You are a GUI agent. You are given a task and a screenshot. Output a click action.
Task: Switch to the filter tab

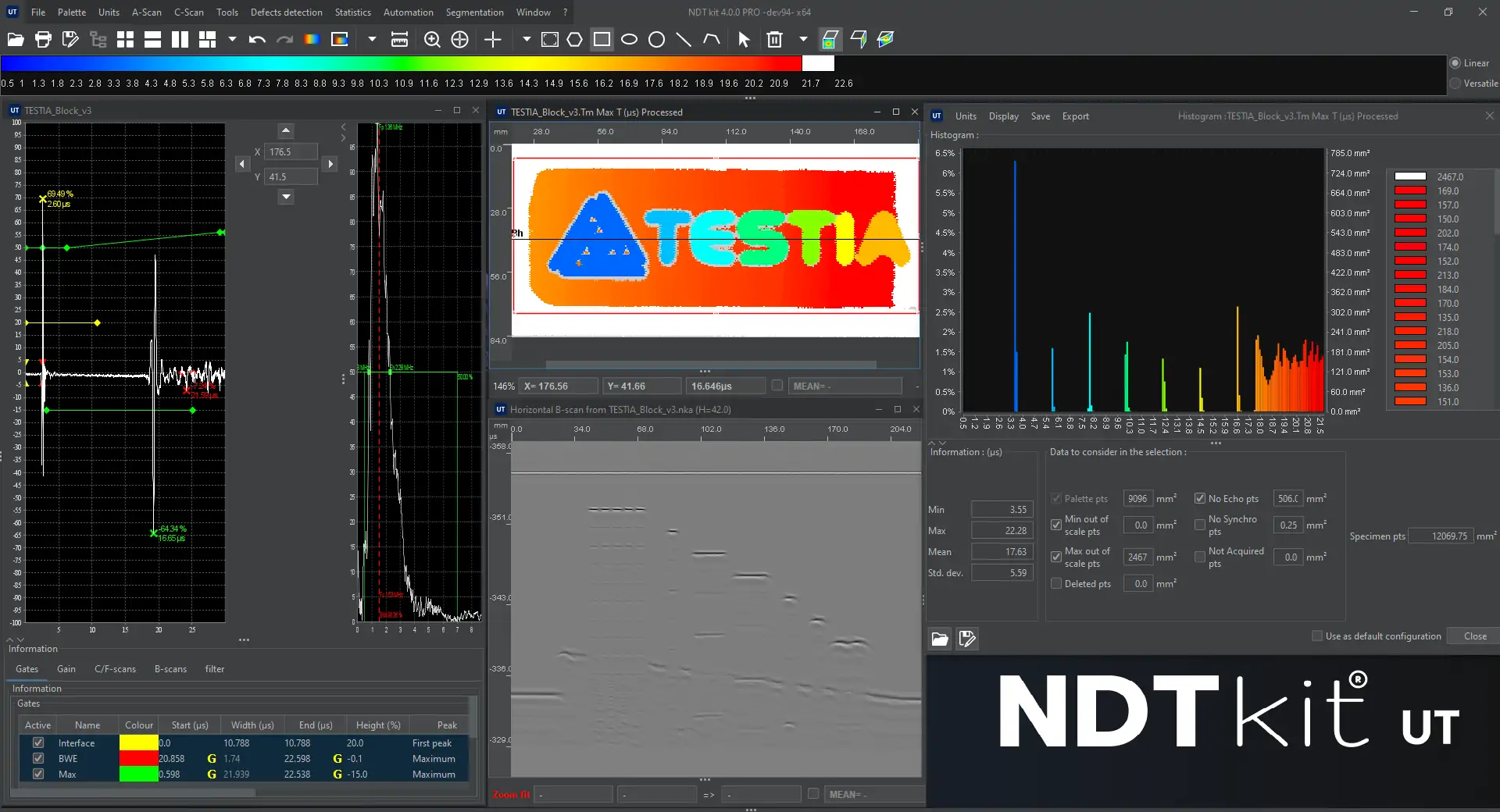[x=215, y=669]
